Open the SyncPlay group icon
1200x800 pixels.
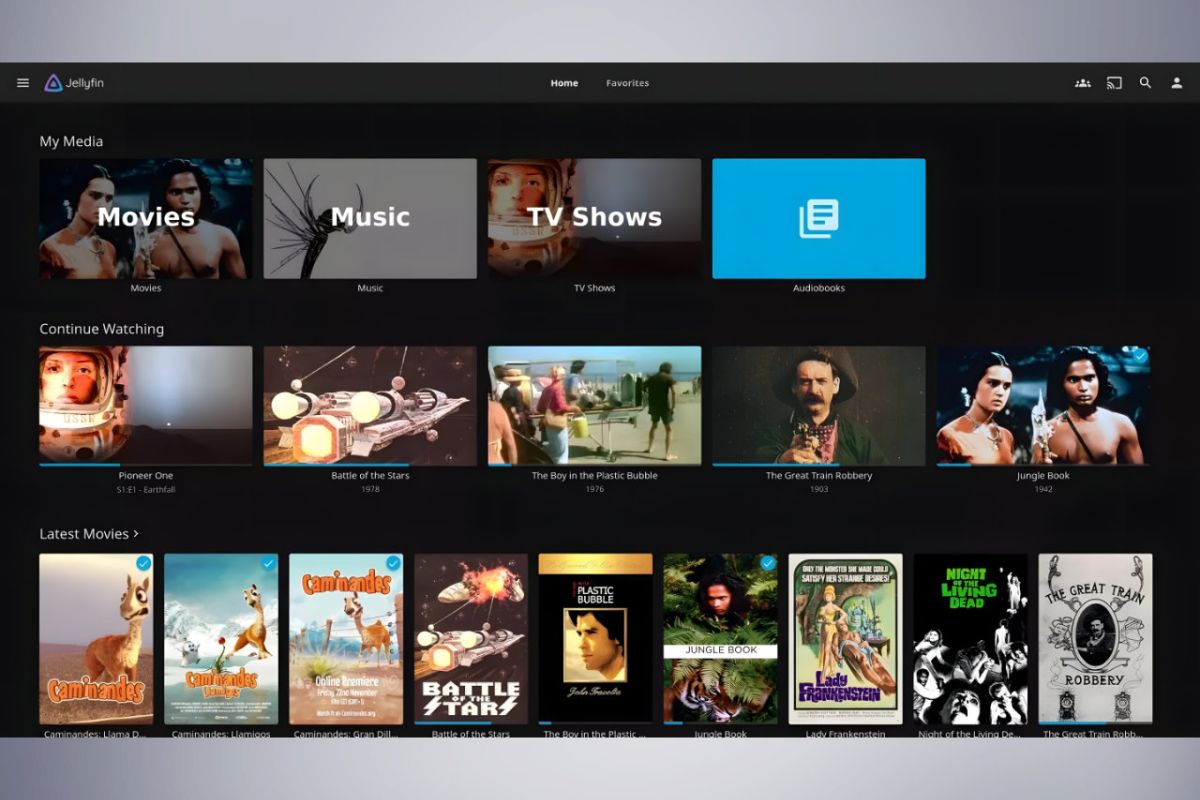coord(1082,83)
